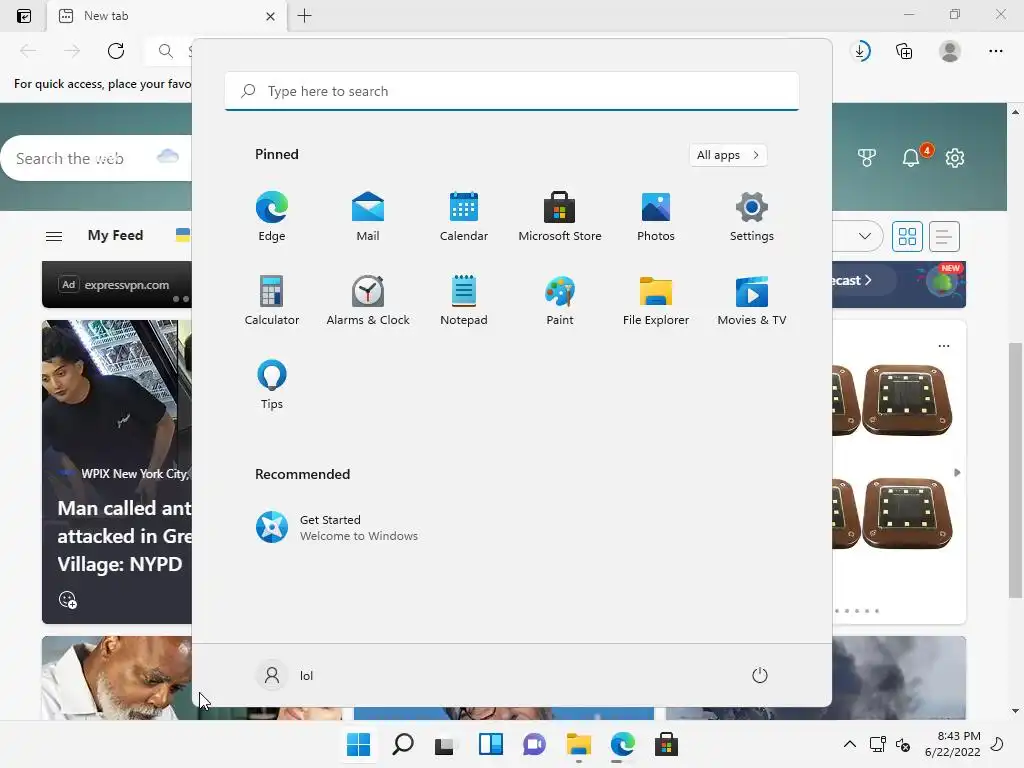This screenshot has width=1024, height=768.
Task: Switch feed to list view
Action: click(943, 236)
